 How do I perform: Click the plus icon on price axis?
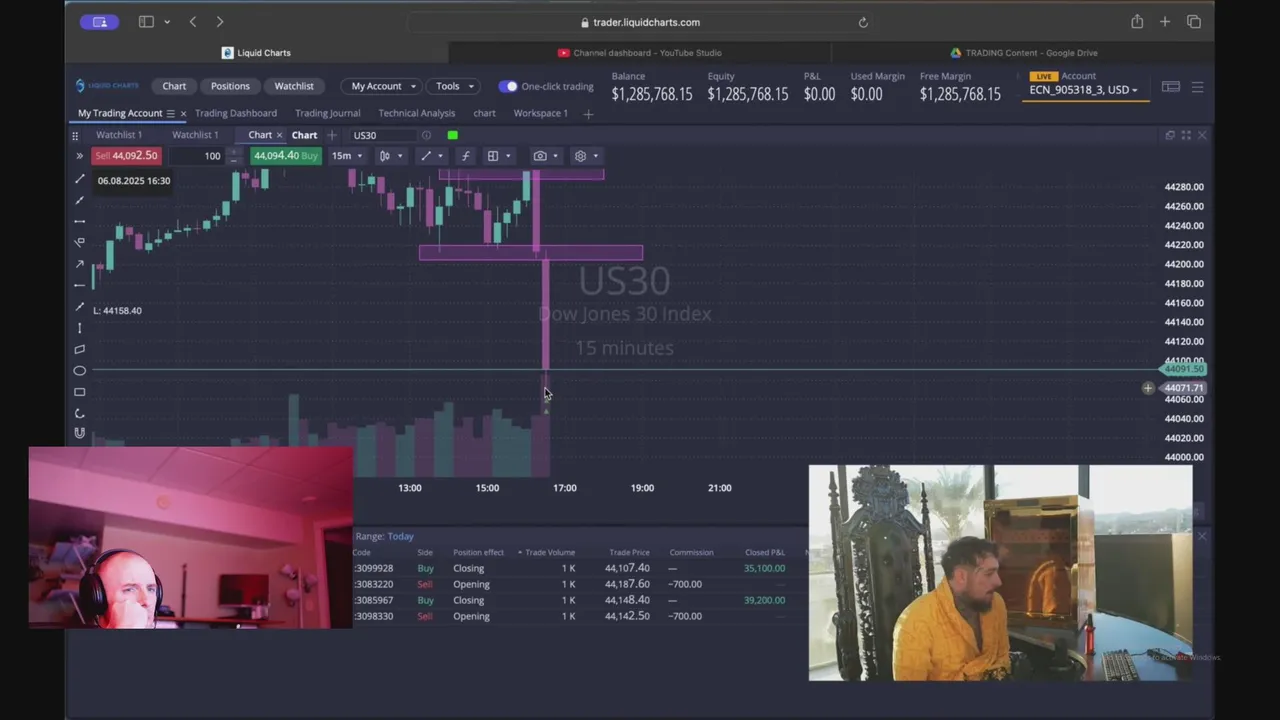tap(1148, 388)
